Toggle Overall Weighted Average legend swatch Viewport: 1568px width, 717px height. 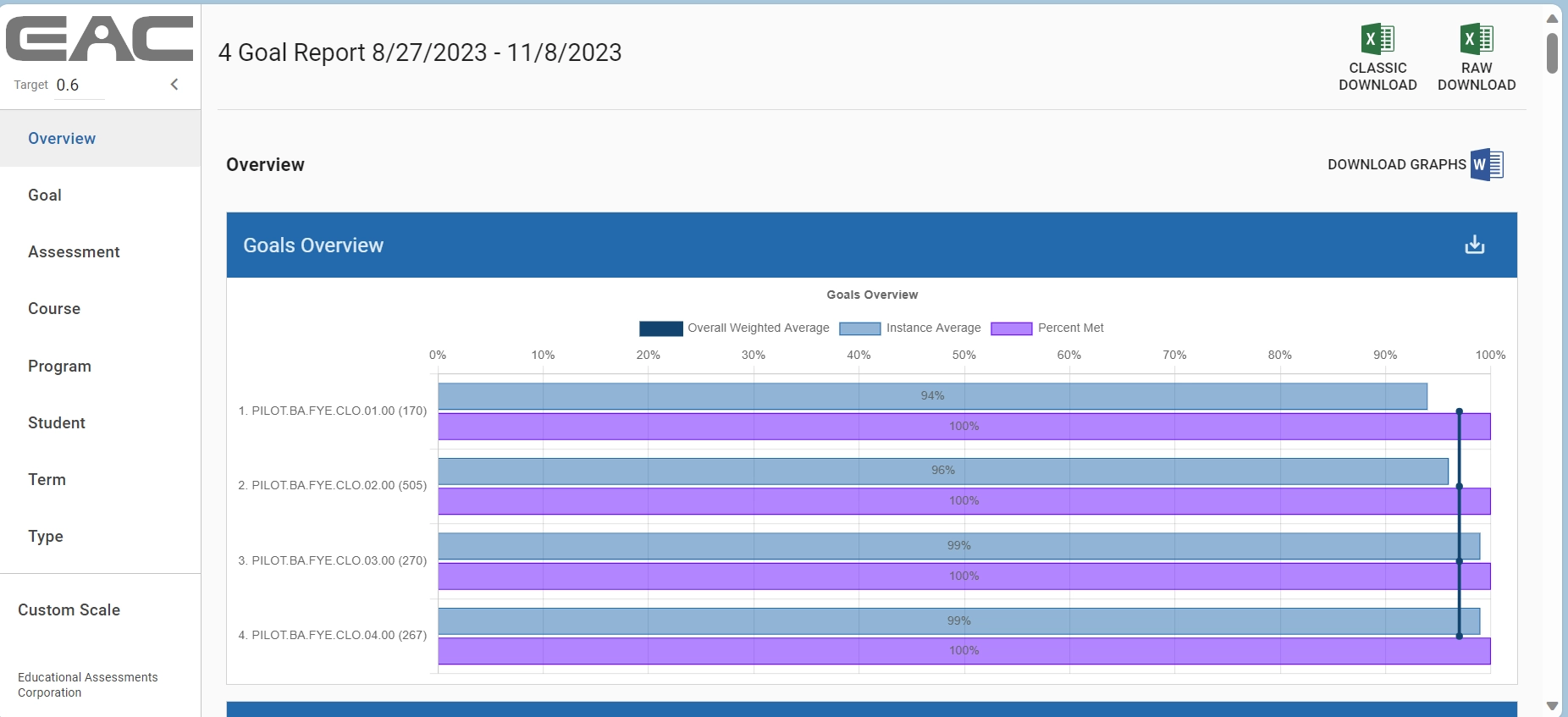point(661,328)
